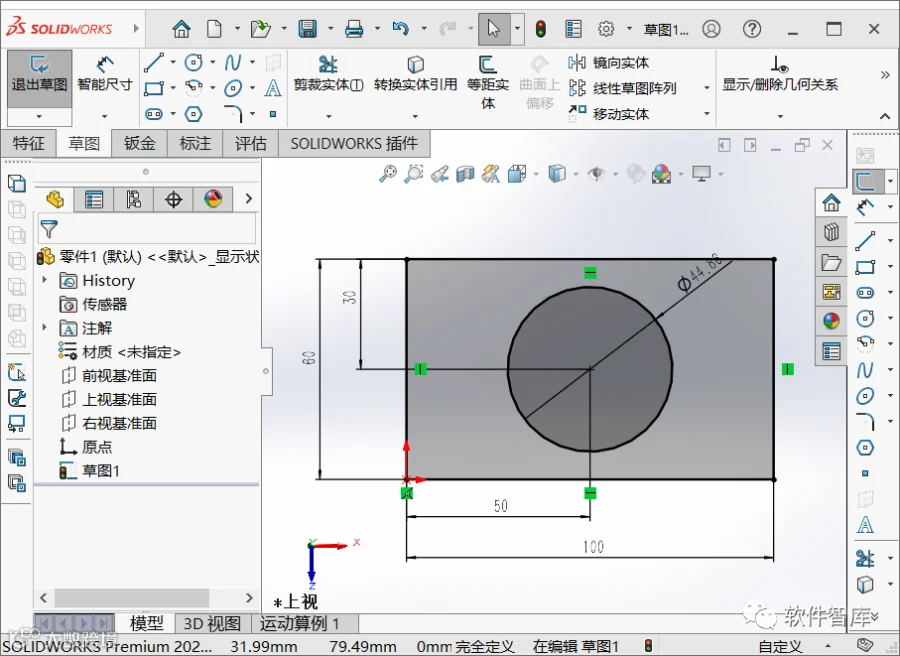The width and height of the screenshot is (900, 656).
Task: Click Zoom to Fit in heads-up toolbar
Action: tap(388, 173)
